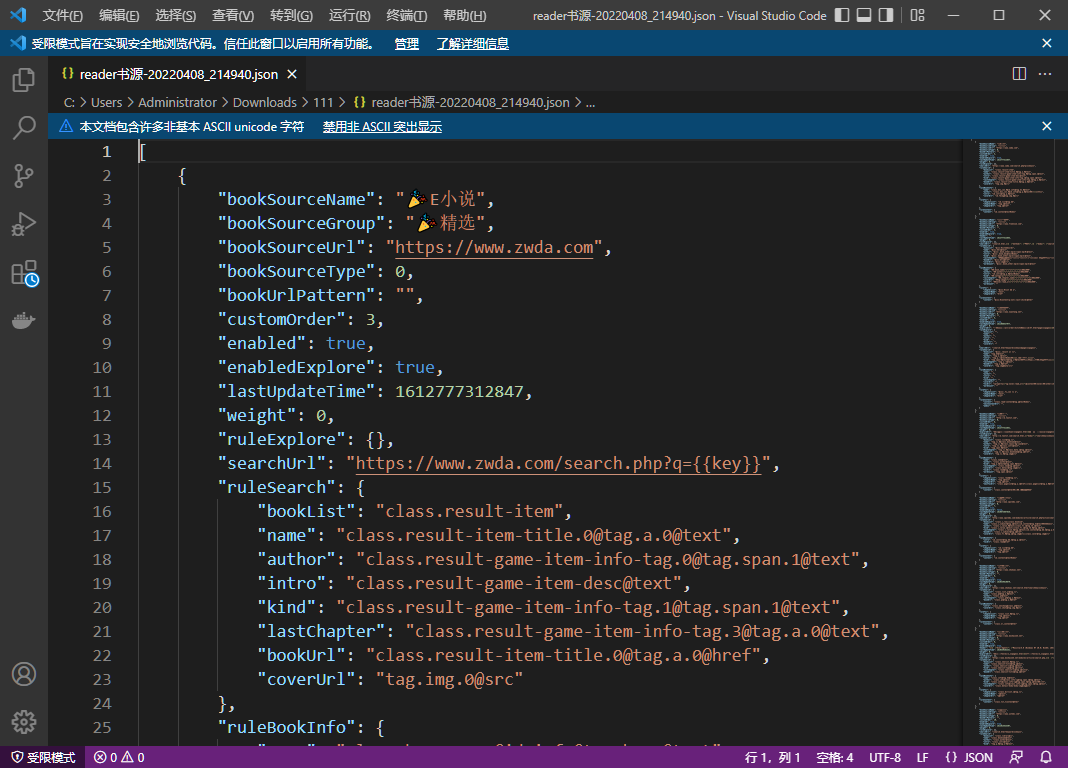Change indentation via 空格: 4
1068x768 pixels.
click(834, 757)
